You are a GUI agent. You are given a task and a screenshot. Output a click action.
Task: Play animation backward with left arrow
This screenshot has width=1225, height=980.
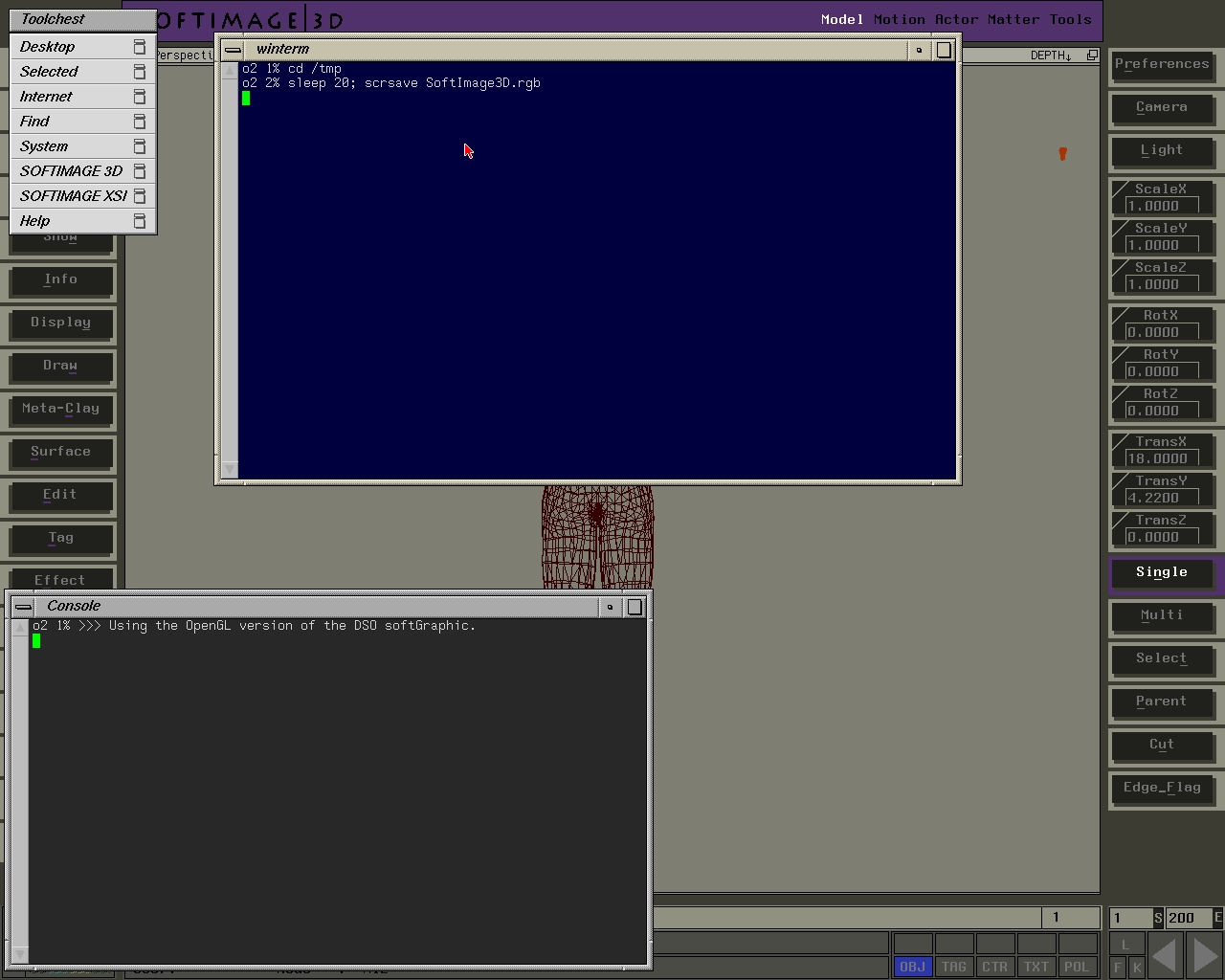click(x=1164, y=955)
